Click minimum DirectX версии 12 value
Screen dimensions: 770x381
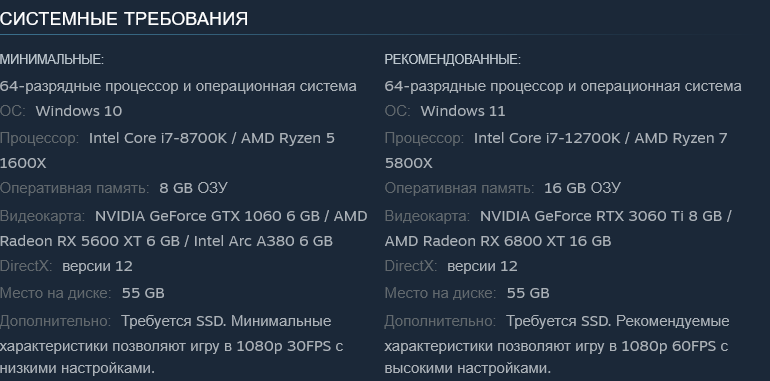(97, 266)
